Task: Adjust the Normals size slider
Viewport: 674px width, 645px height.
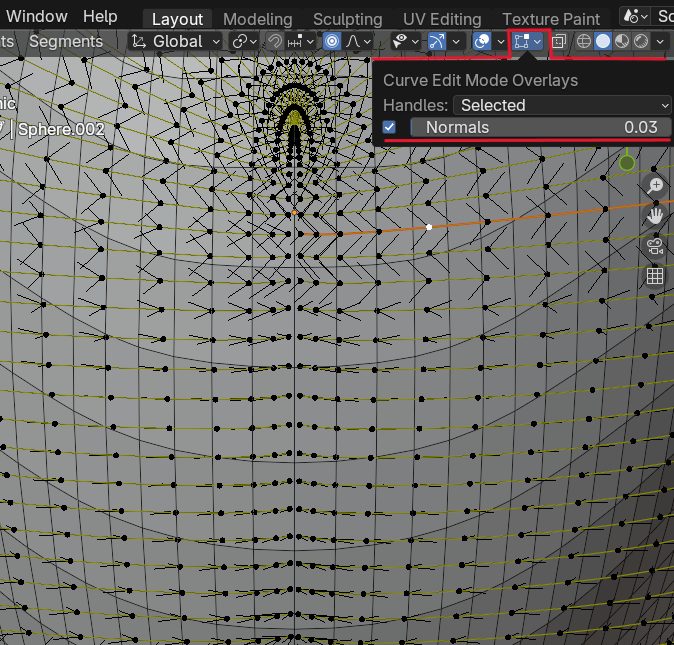Action: 540,127
